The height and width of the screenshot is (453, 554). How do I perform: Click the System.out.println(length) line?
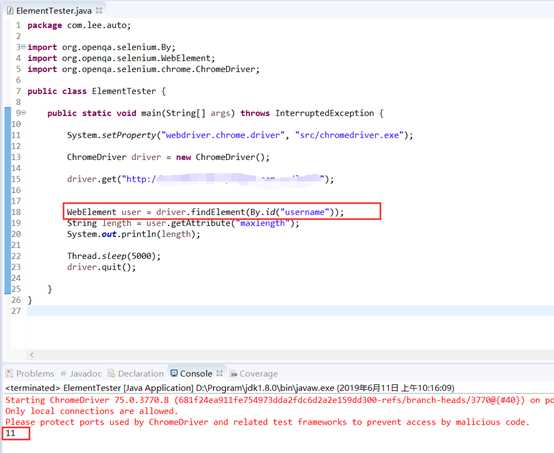click(x=134, y=234)
